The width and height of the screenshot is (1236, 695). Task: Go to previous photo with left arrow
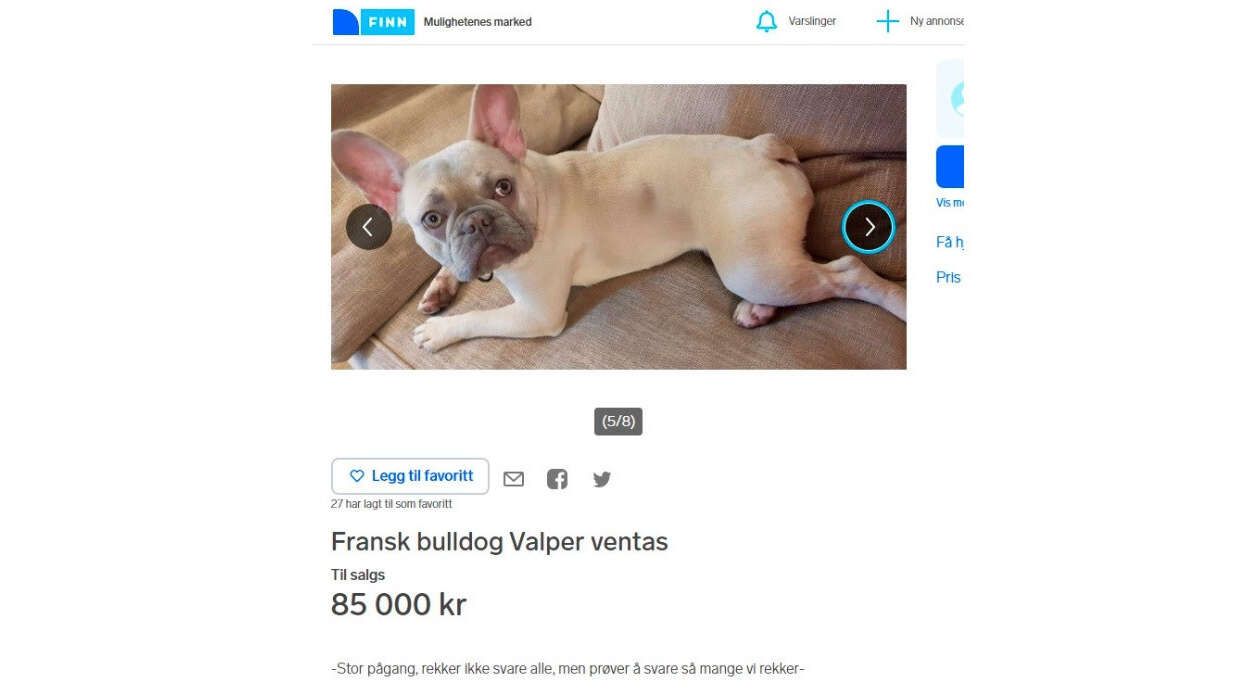[x=368, y=227]
